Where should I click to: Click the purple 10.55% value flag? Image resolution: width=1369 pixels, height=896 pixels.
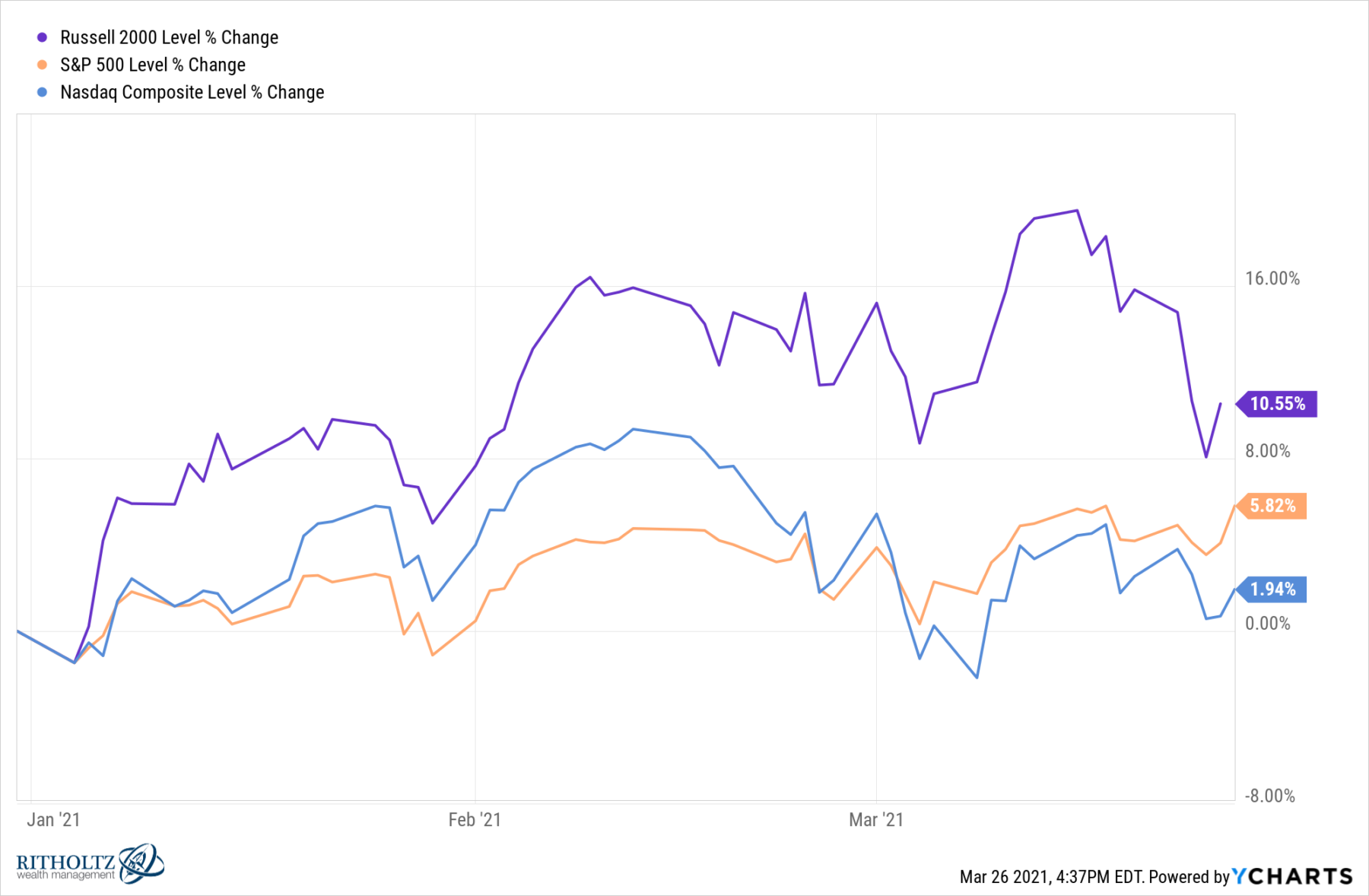point(1278,404)
